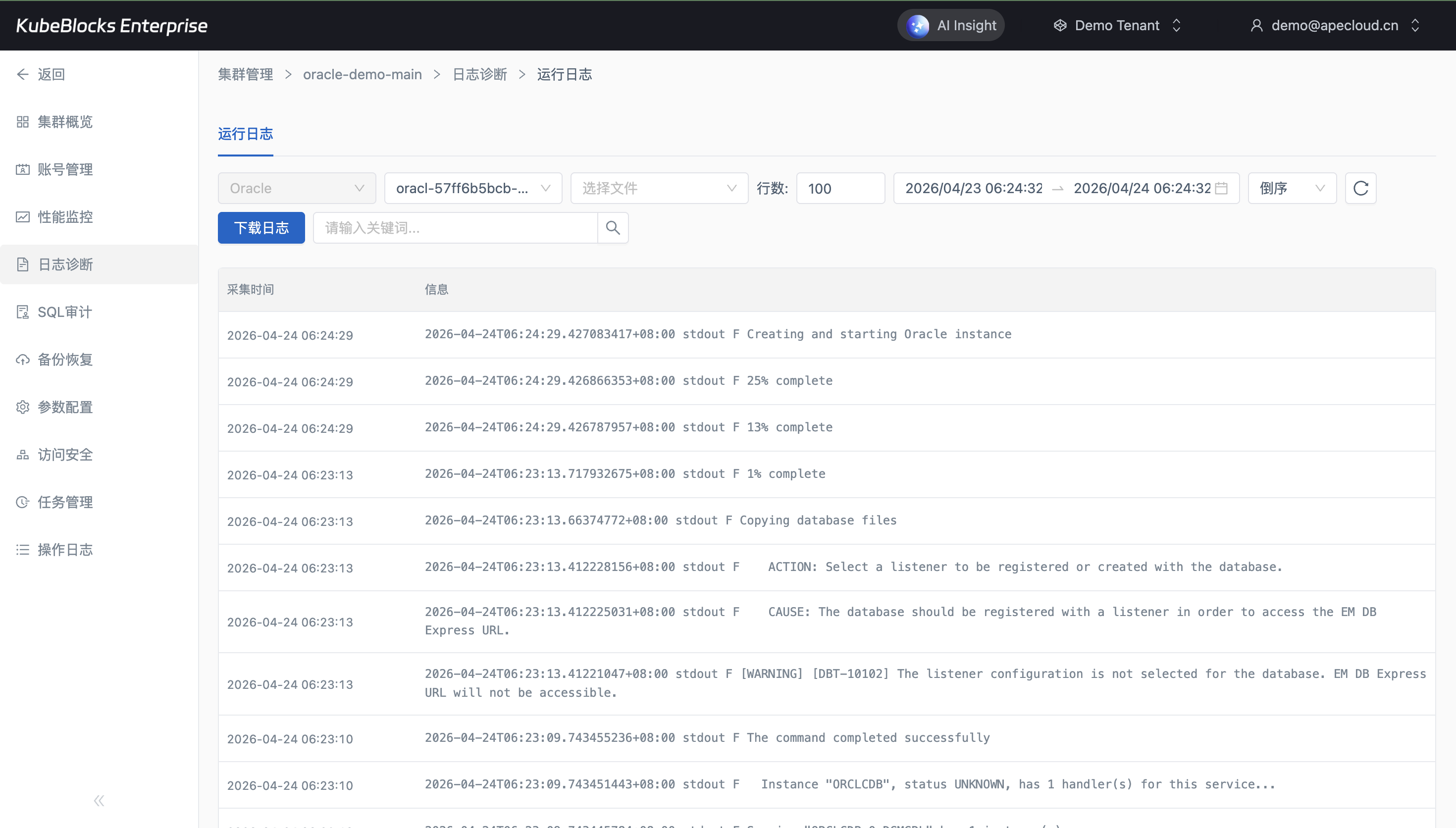The height and width of the screenshot is (828, 1456).
Task: Open AI Insight assistant
Action: (x=951, y=26)
